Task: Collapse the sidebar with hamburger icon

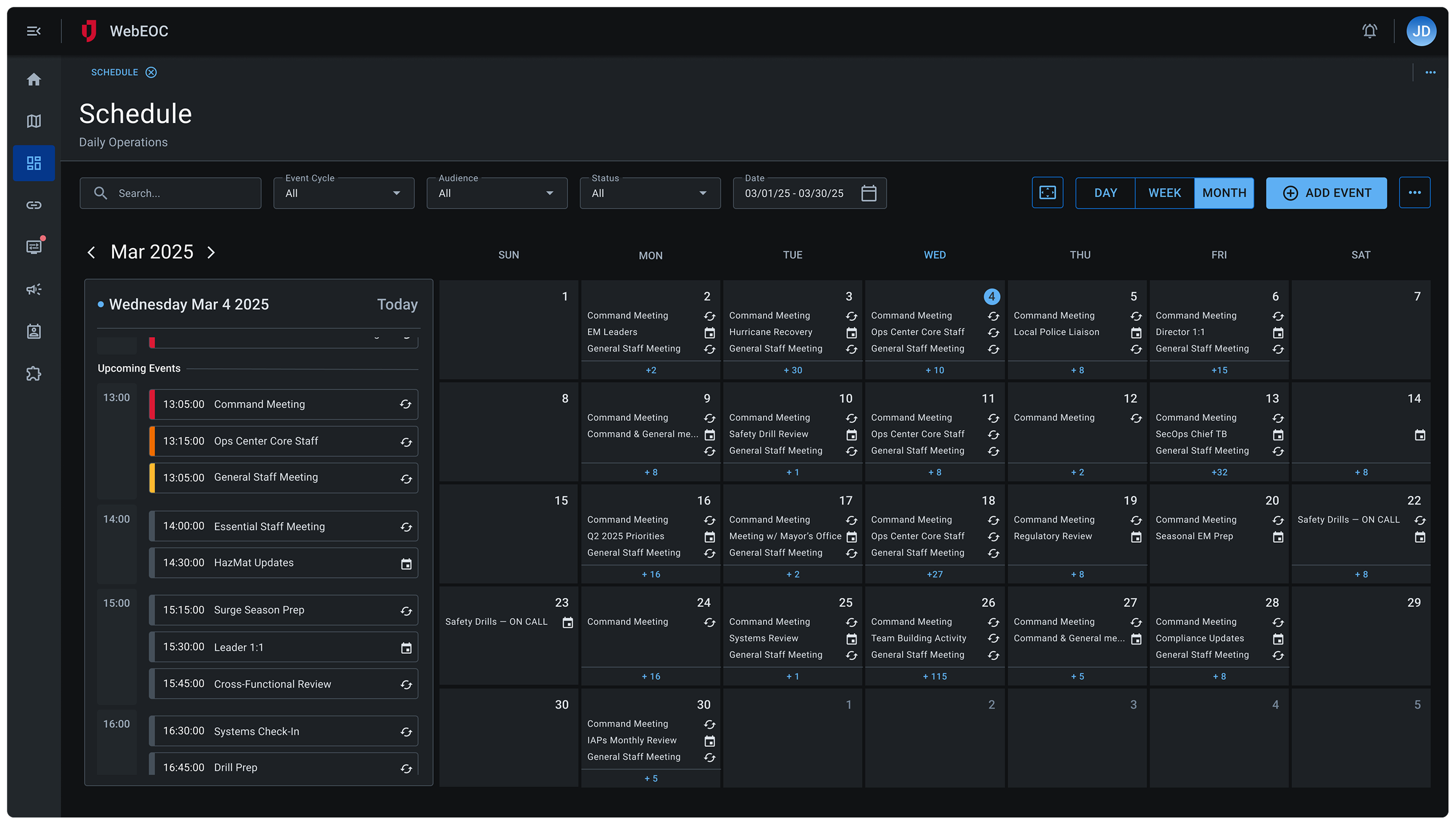Action: pos(34,31)
